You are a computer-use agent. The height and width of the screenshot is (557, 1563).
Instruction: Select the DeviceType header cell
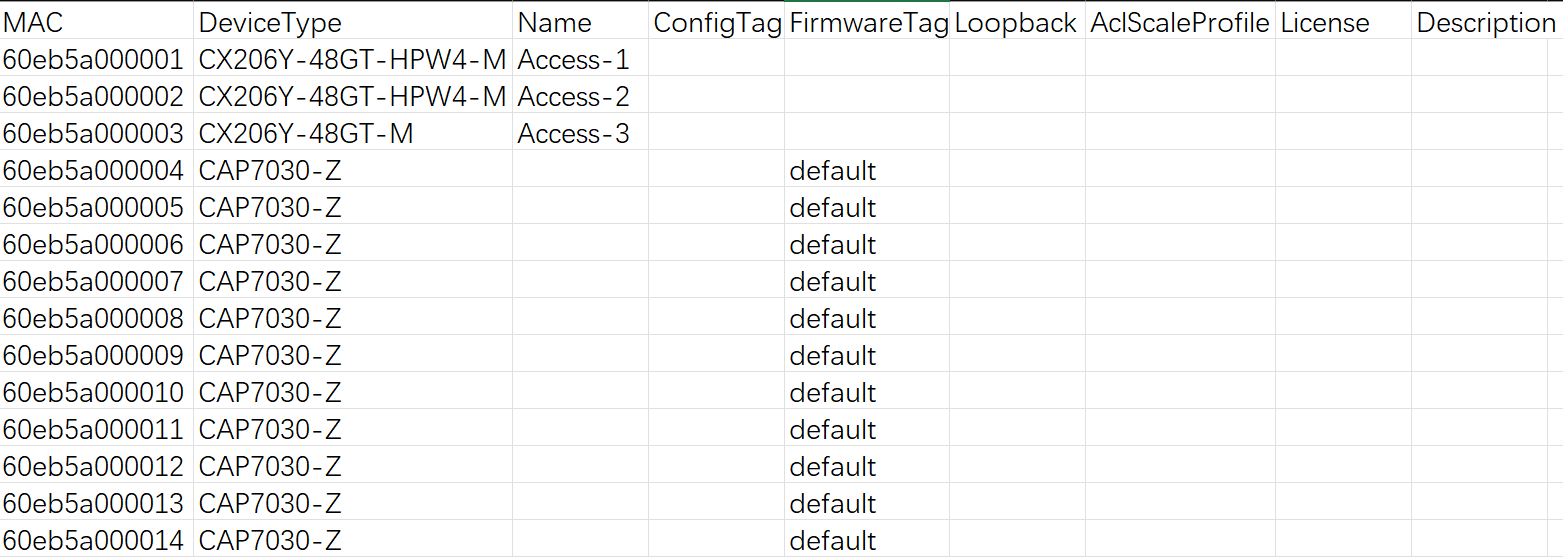(353, 21)
